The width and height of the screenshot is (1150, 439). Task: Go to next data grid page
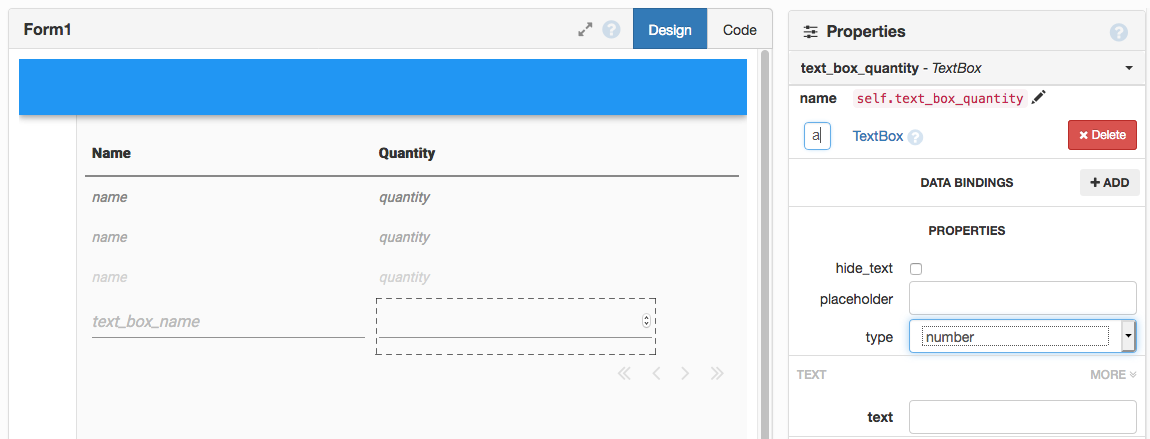pos(685,374)
